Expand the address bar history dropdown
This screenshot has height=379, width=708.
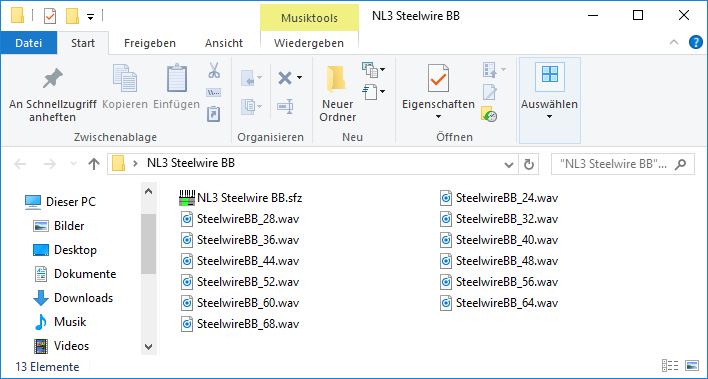pos(509,164)
